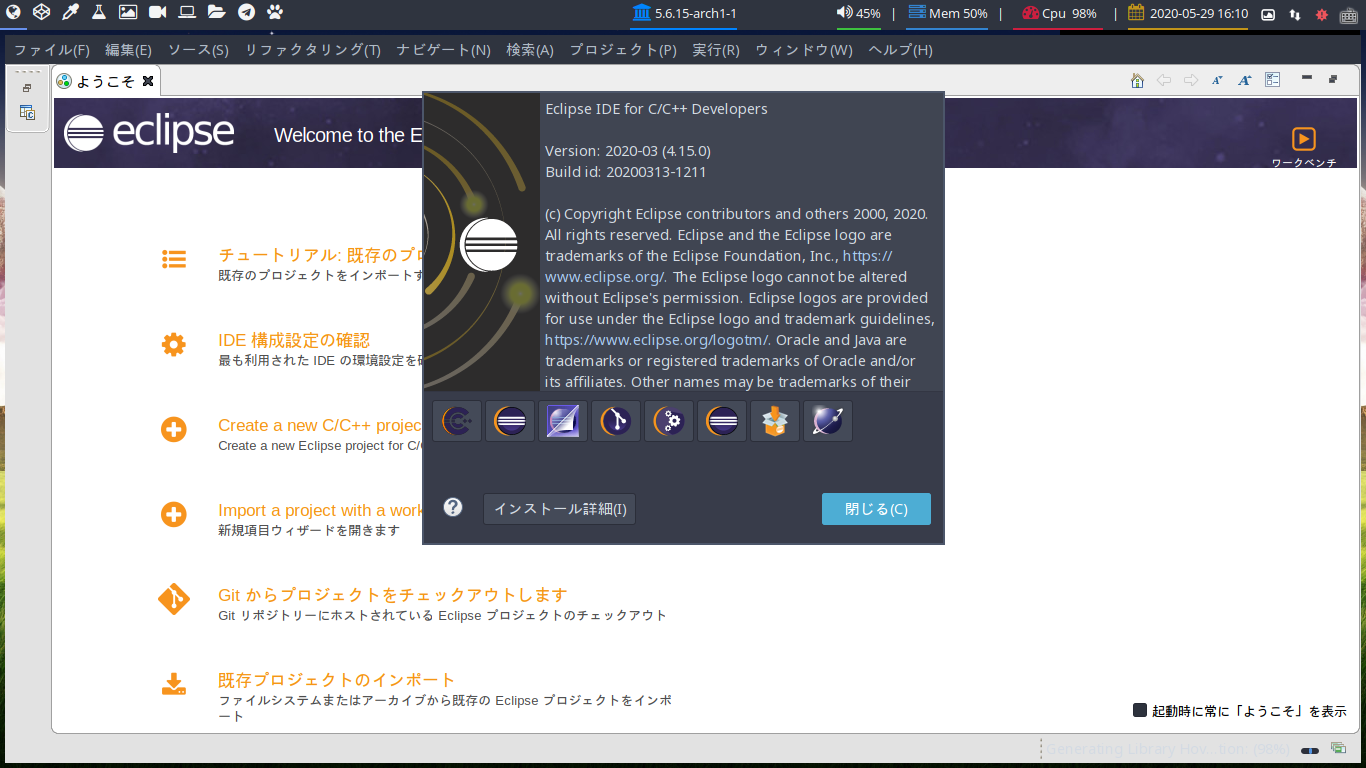Click the インストール詳細(I) button
The width and height of the screenshot is (1366, 768).
560,509
